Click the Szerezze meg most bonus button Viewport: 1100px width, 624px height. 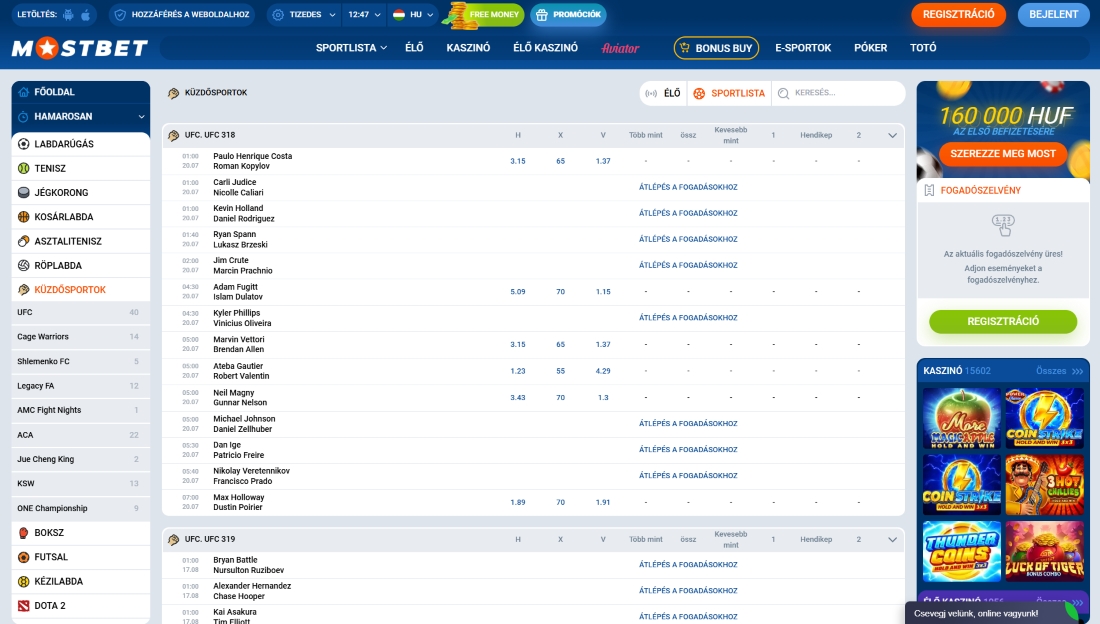click(1002, 154)
